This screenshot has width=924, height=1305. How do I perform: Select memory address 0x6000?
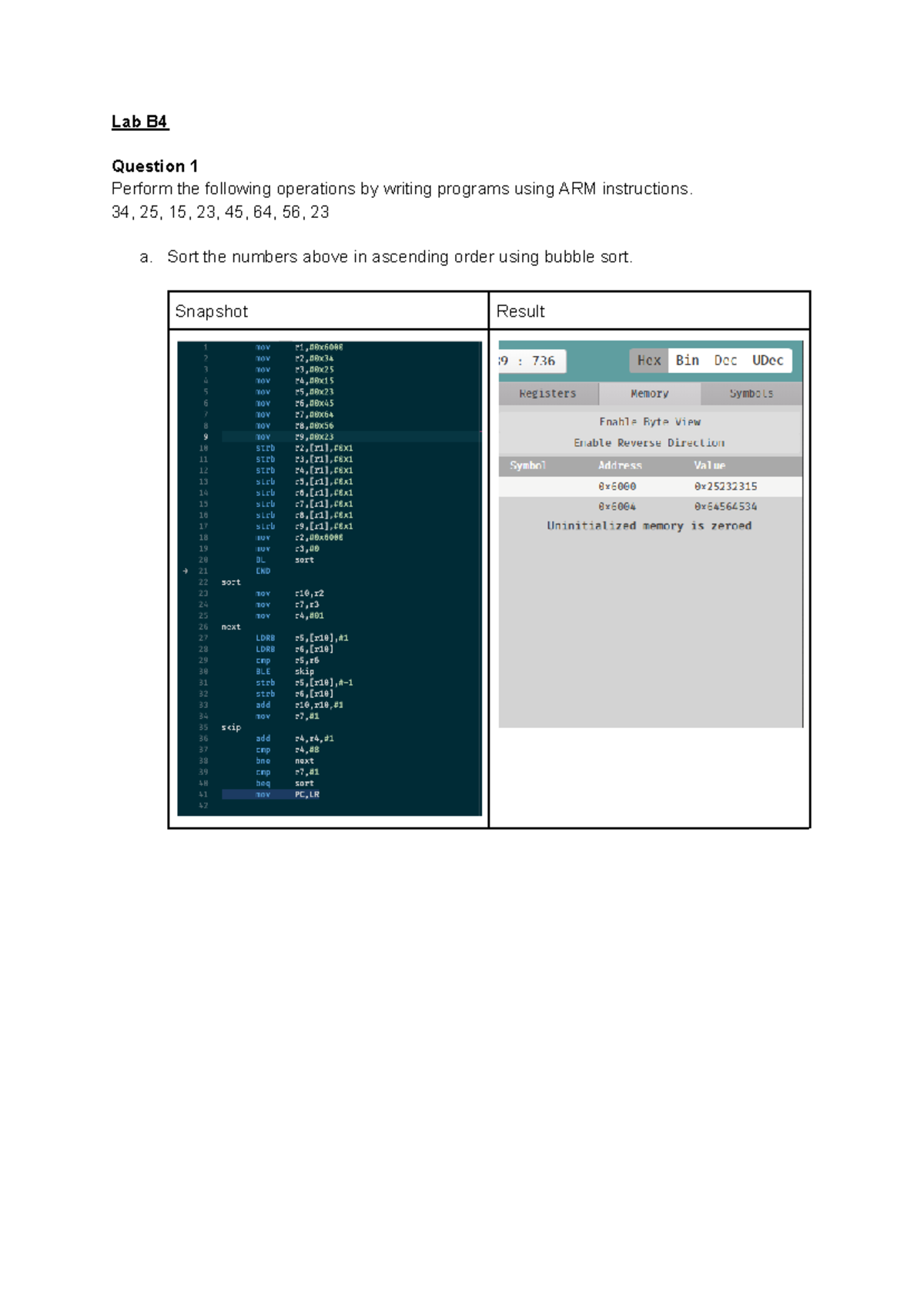618,487
